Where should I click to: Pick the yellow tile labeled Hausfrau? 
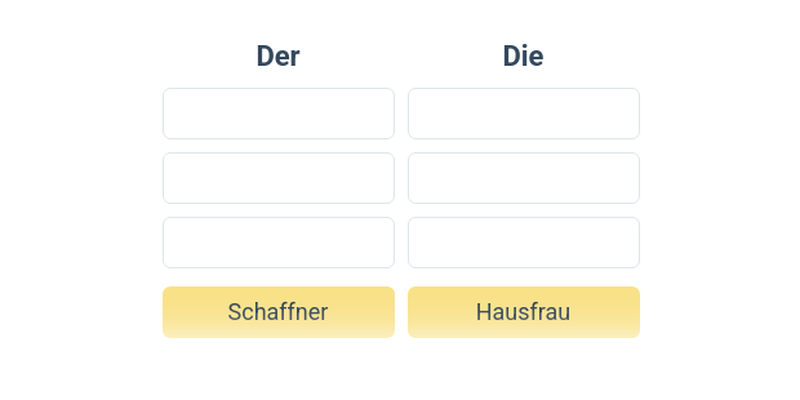click(x=523, y=312)
